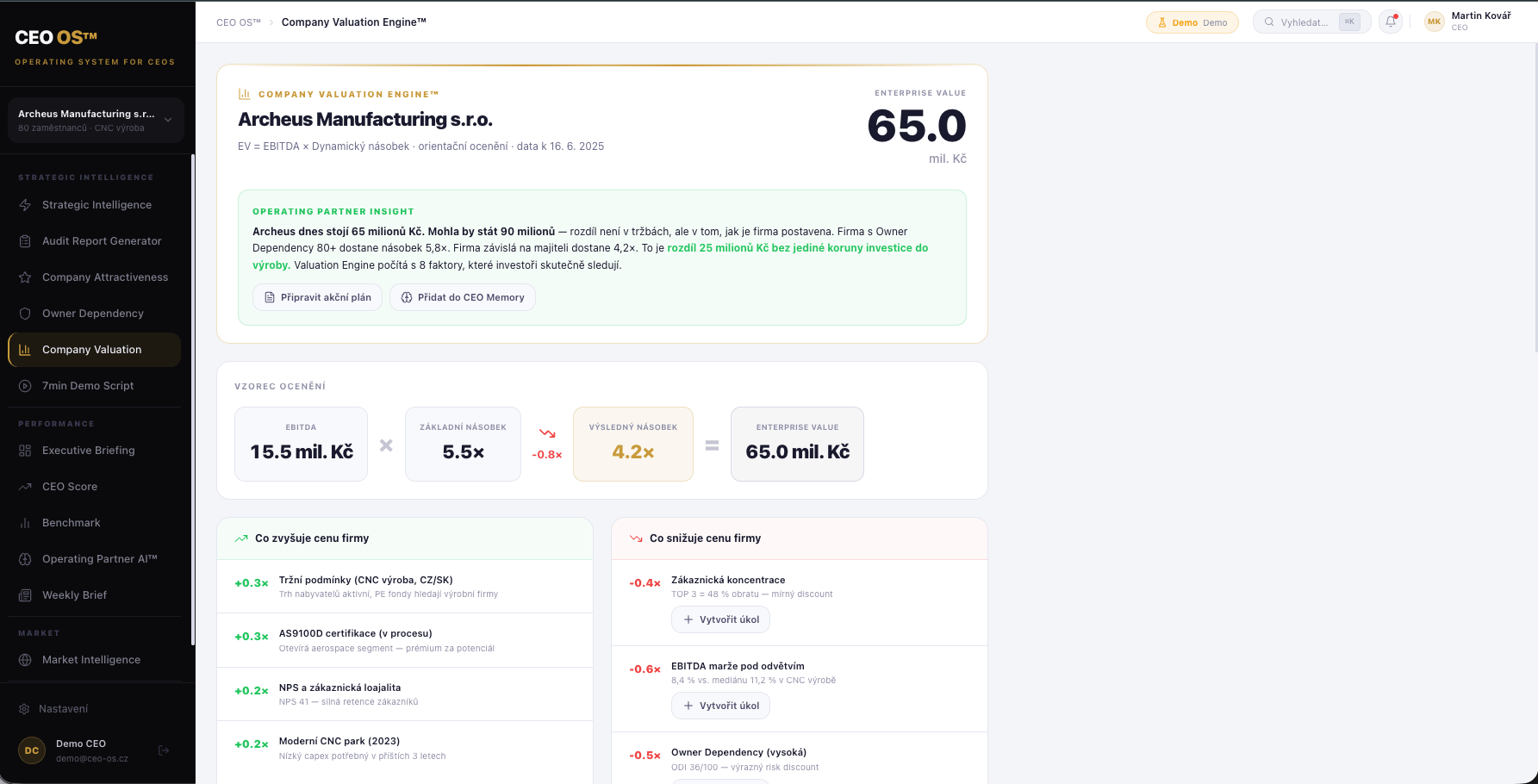Click the MK user avatar

point(1435,22)
